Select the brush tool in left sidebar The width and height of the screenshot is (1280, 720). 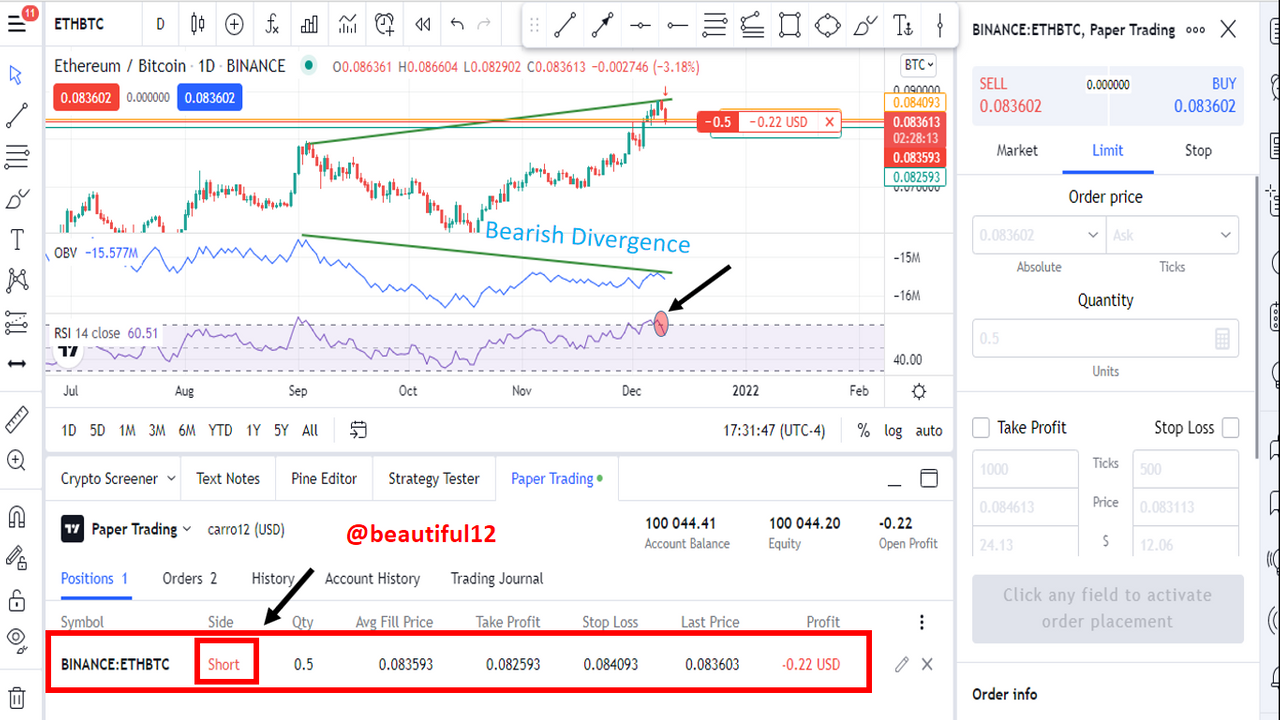(x=17, y=199)
